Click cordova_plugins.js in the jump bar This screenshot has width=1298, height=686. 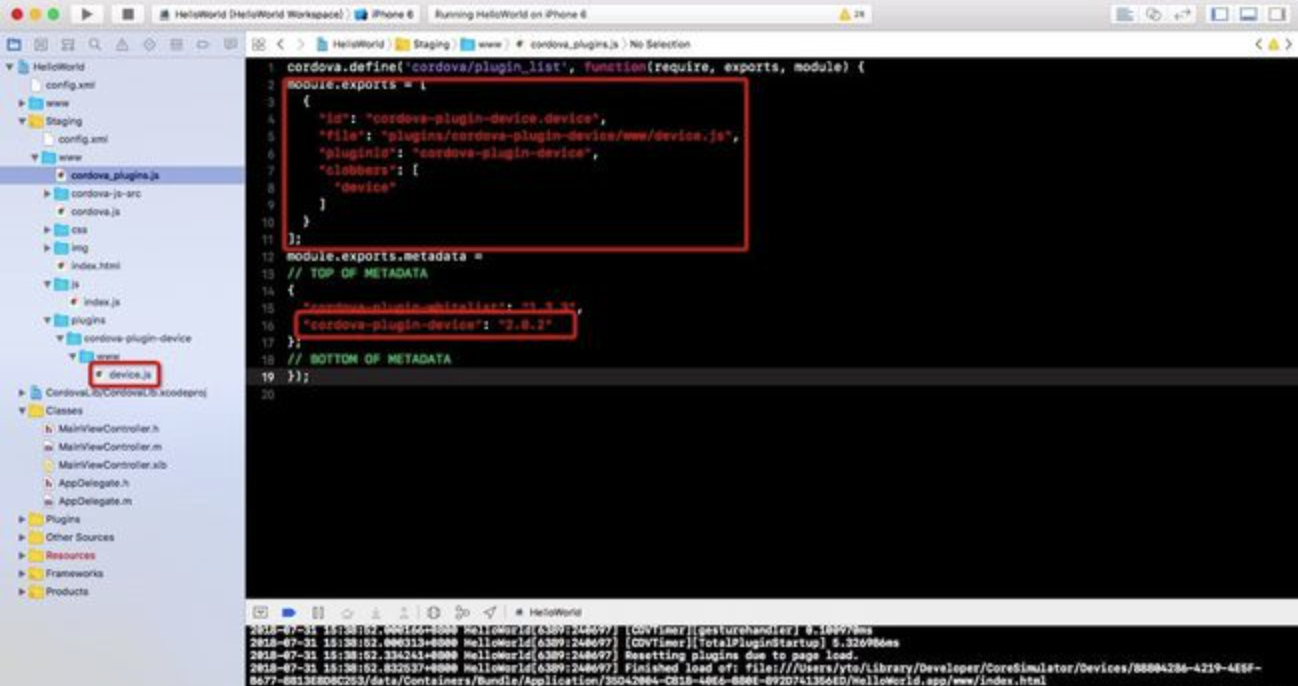pyautogui.click(x=567, y=45)
